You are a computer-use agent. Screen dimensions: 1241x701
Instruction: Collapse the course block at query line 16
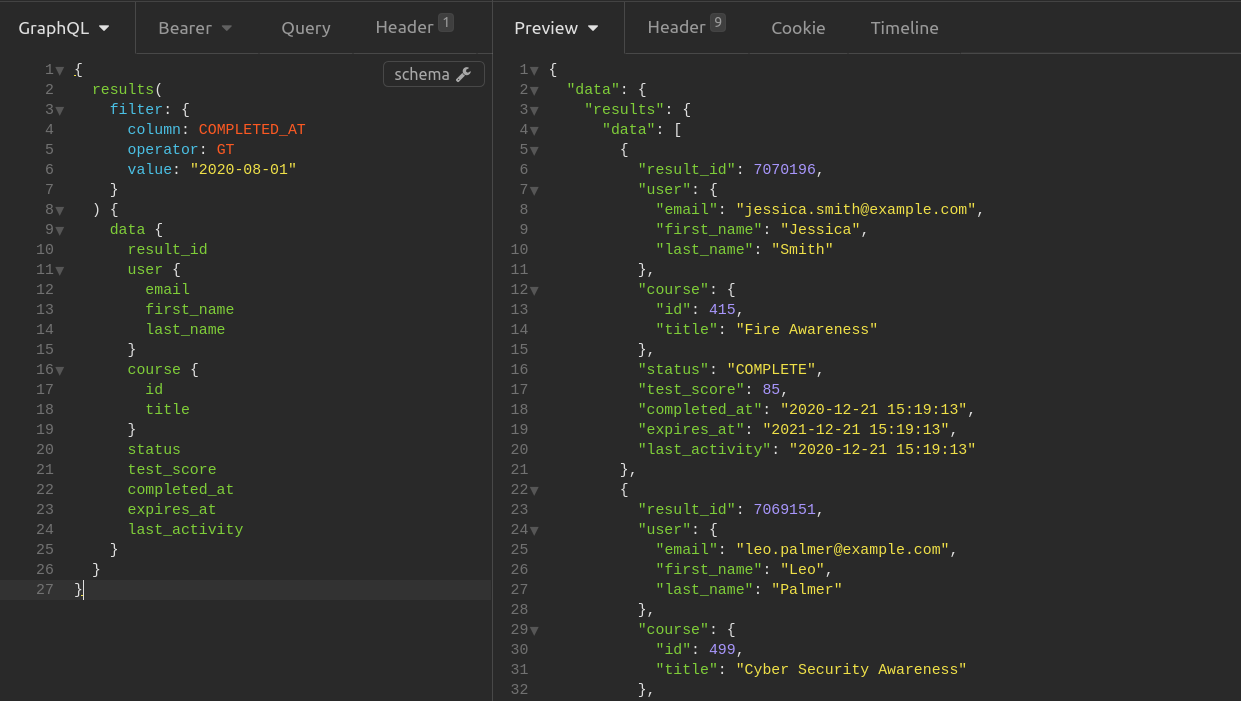point(60,370)
